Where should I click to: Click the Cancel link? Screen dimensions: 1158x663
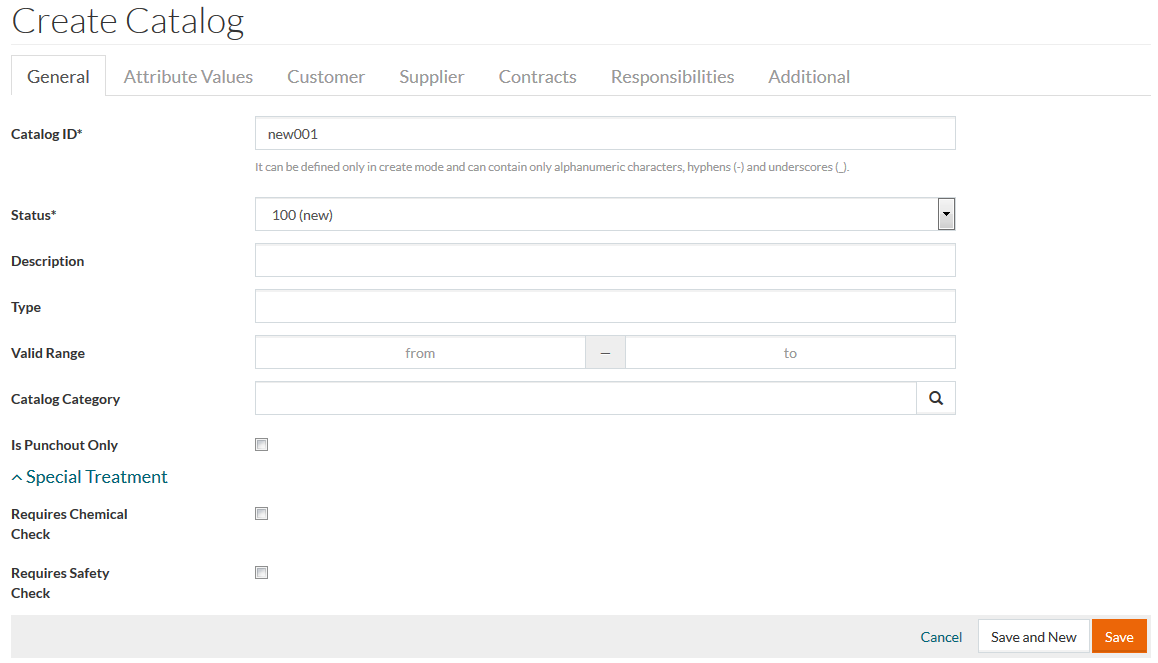pyautogui.click(x=941, y=637)
